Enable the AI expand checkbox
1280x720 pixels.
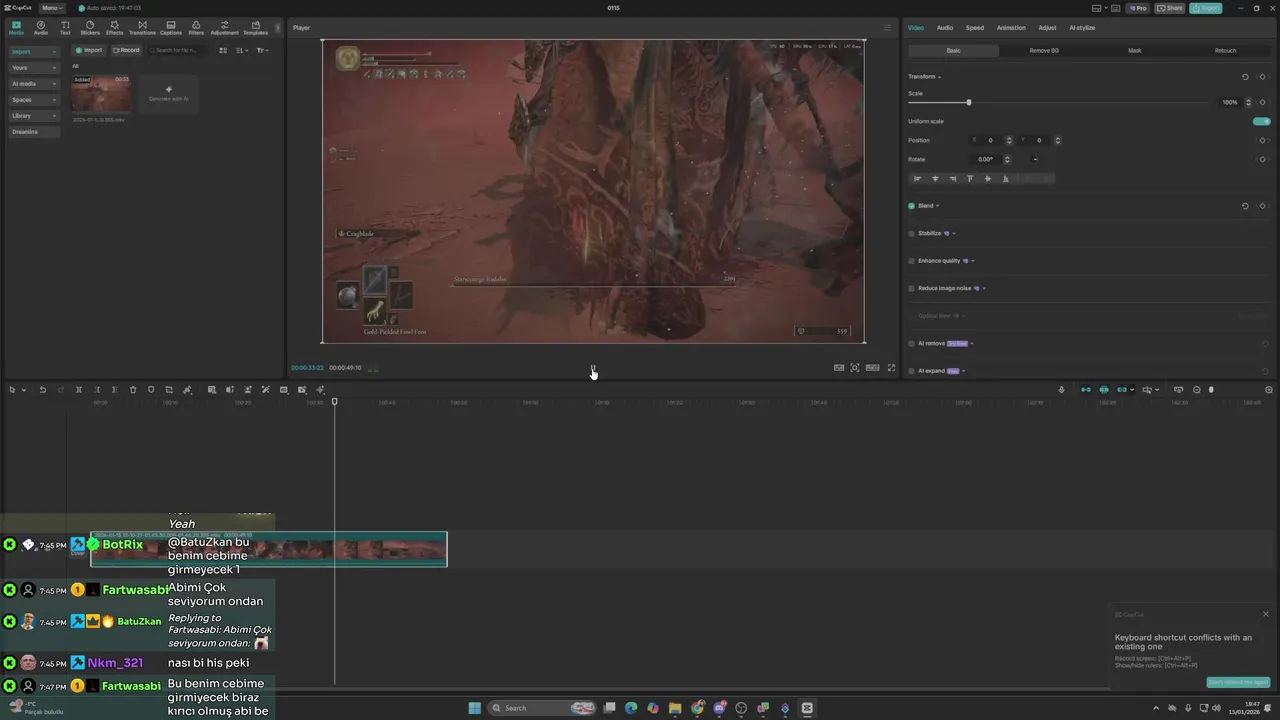pyautogui.click(x=911, y=371)
